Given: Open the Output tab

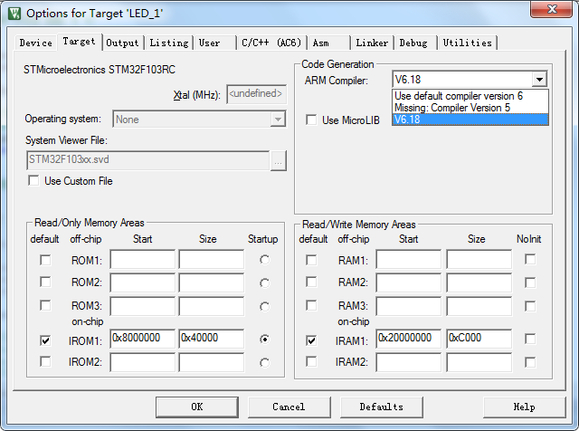Looking at the screenshot, I should pyautogui.click(x=123, y=43).
